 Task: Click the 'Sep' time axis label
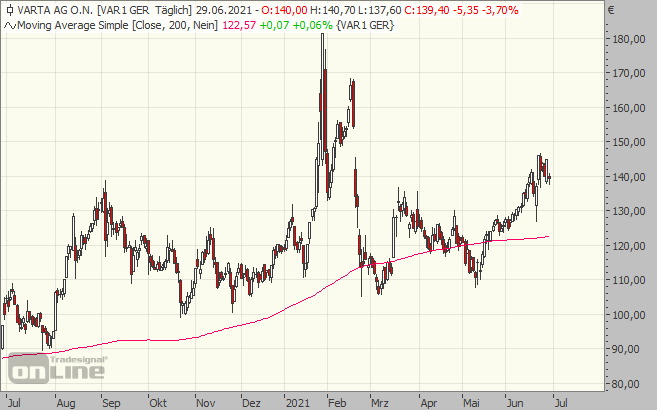pos(111,403)
